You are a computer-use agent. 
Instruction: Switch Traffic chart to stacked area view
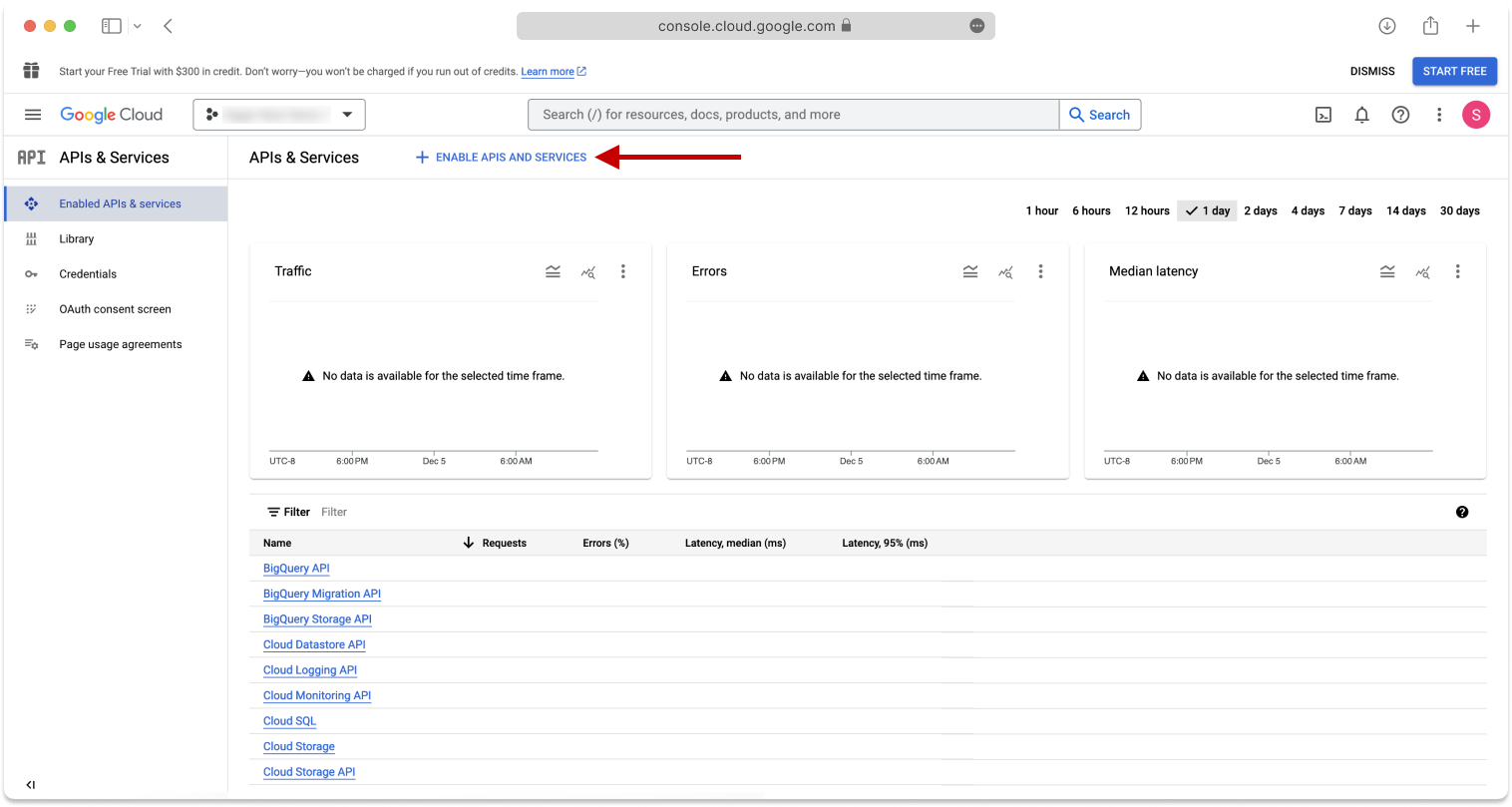point(553,270)
